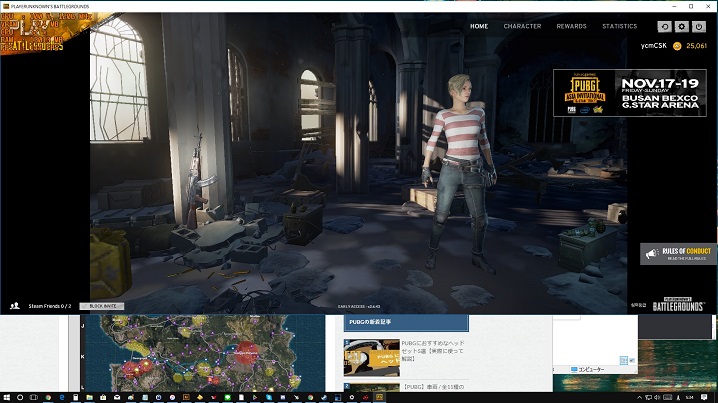718x403 pixels.
Task: Open the PUBGにおすすめなヘッドセット article link
Action: pos(434,351)
